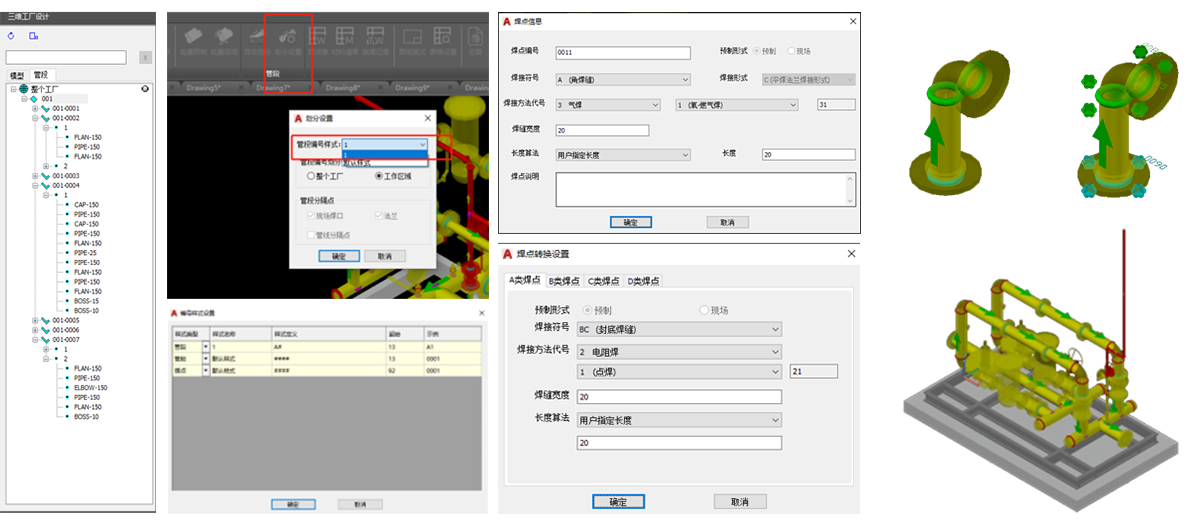
Task: Collapse the 001-0002 tree node
Action: pyautogui.click(x=35, y=118)
